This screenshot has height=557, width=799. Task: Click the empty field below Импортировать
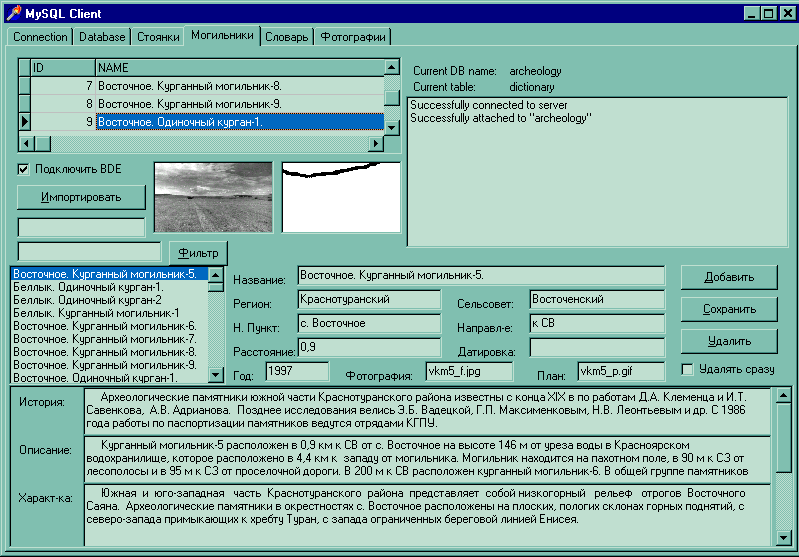(x=82, y=228)
